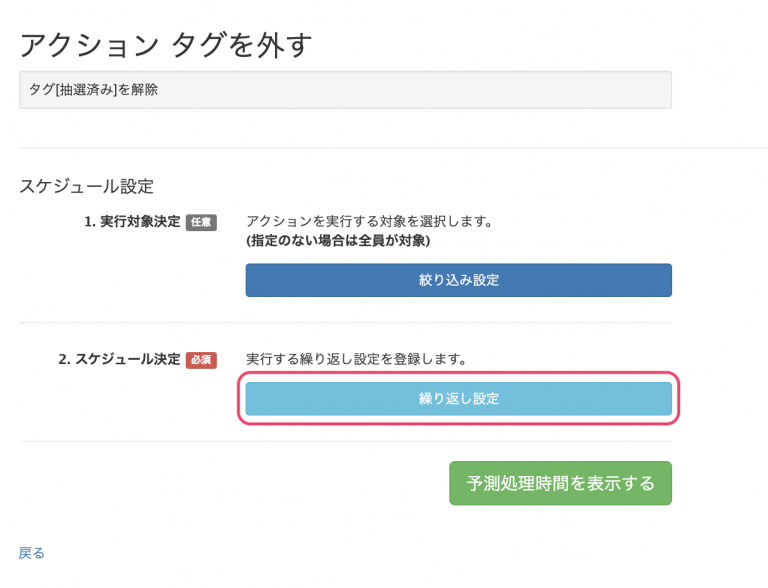
Task: Click the divider between step 1 and step 2
Action: coord(345,323)
